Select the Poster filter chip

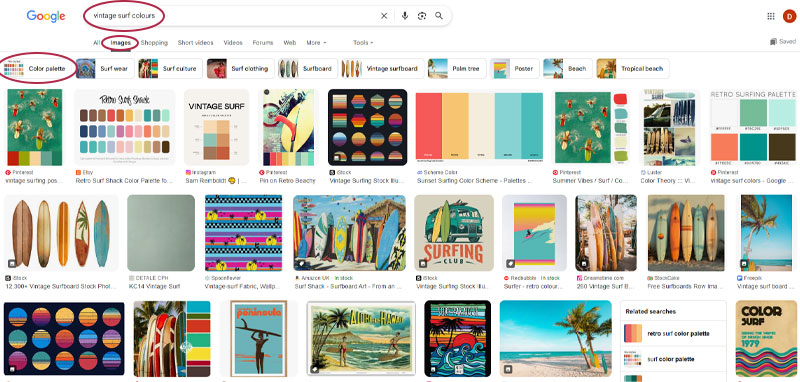tap(515, 68)
